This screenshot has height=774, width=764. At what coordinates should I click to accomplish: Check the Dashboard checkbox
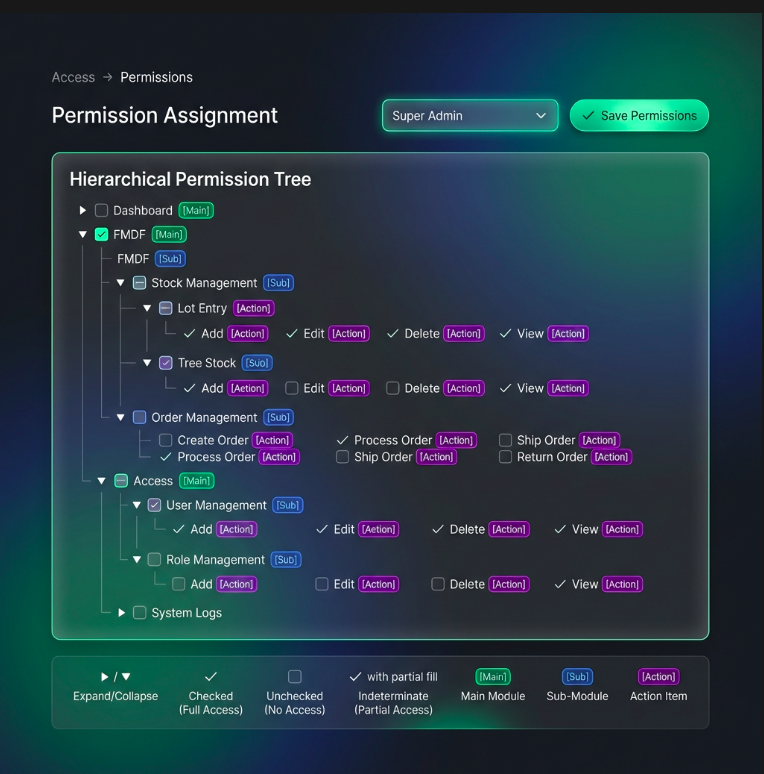101,210
